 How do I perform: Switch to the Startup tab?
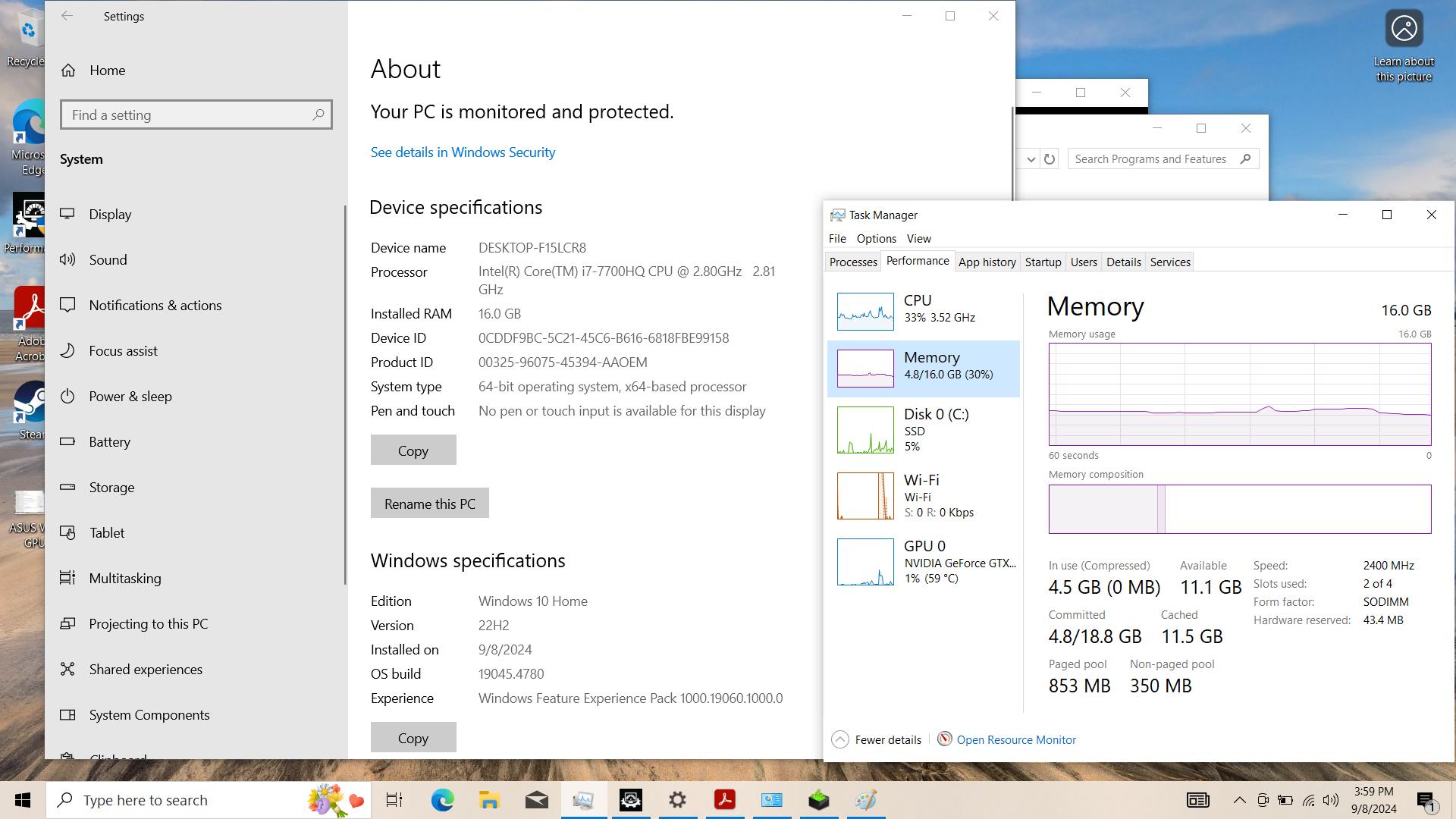(1043, 262)
